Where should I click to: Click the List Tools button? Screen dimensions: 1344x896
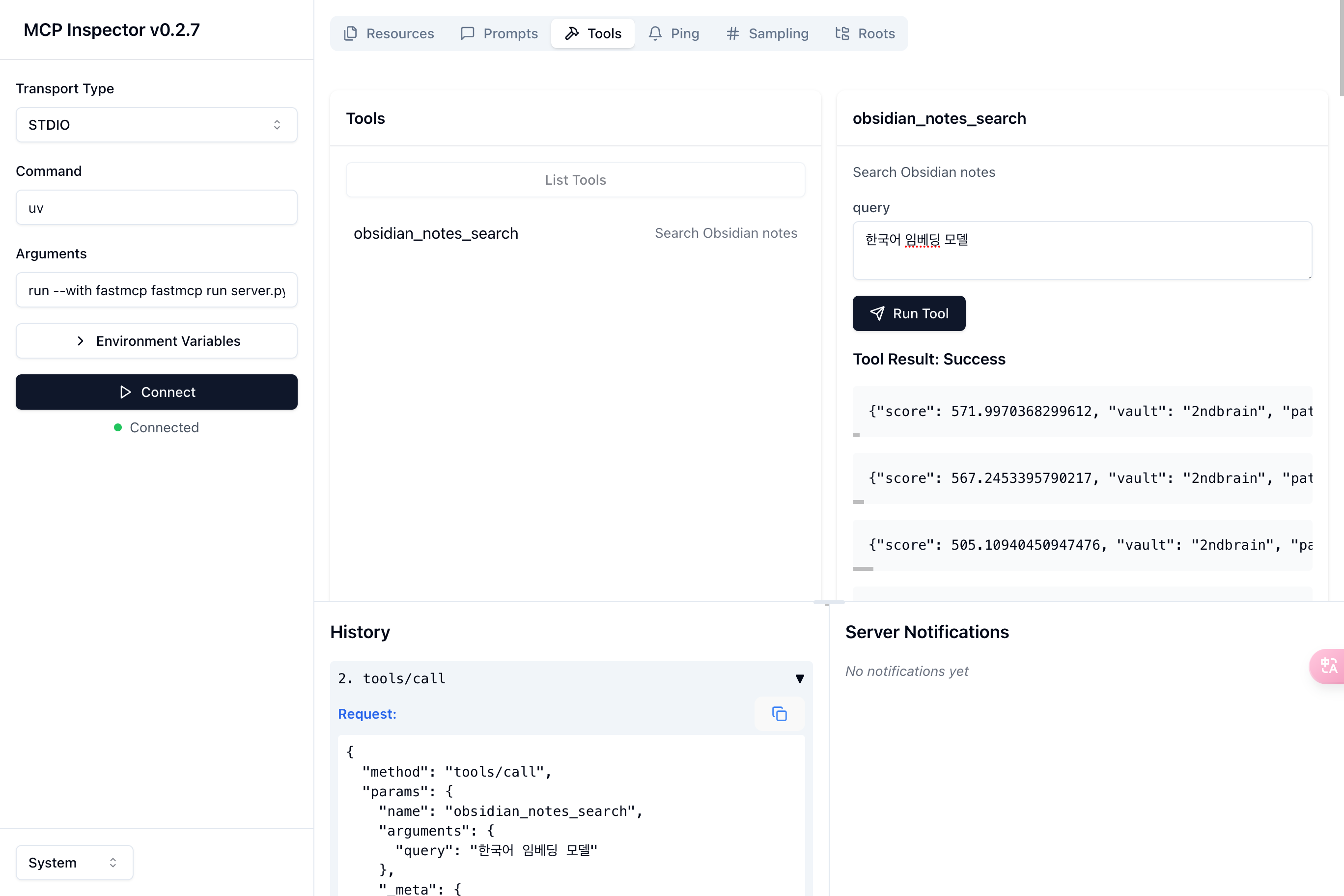point(575,180)
